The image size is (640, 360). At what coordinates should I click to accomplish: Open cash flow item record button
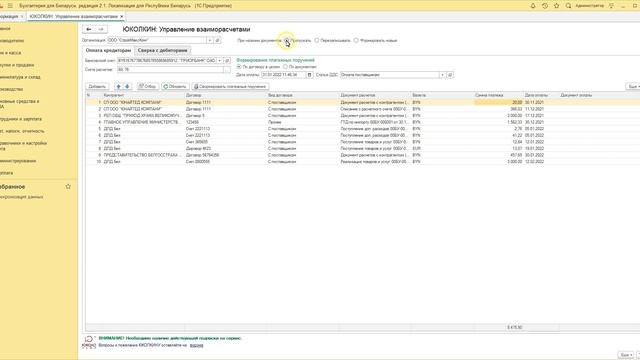click(450, 75)
